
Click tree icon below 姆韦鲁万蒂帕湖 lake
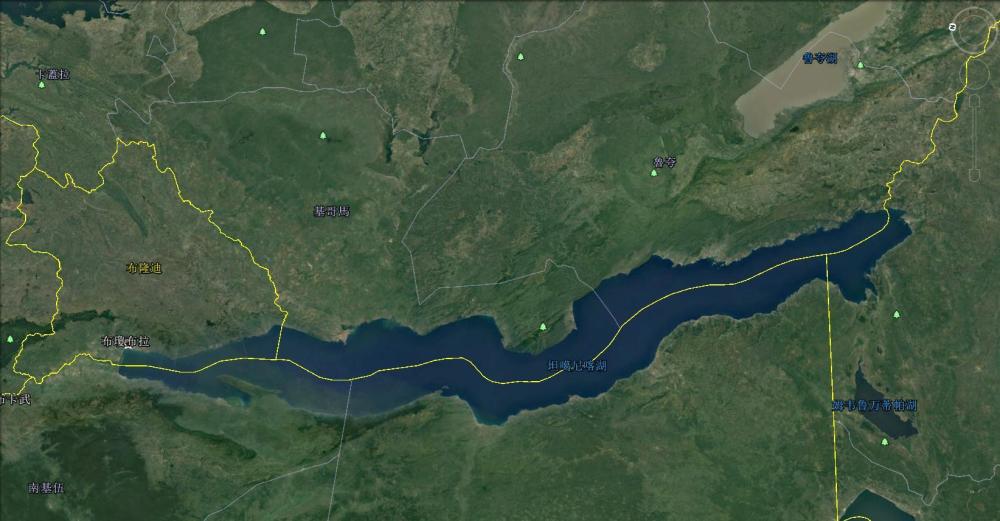point(885,441)
